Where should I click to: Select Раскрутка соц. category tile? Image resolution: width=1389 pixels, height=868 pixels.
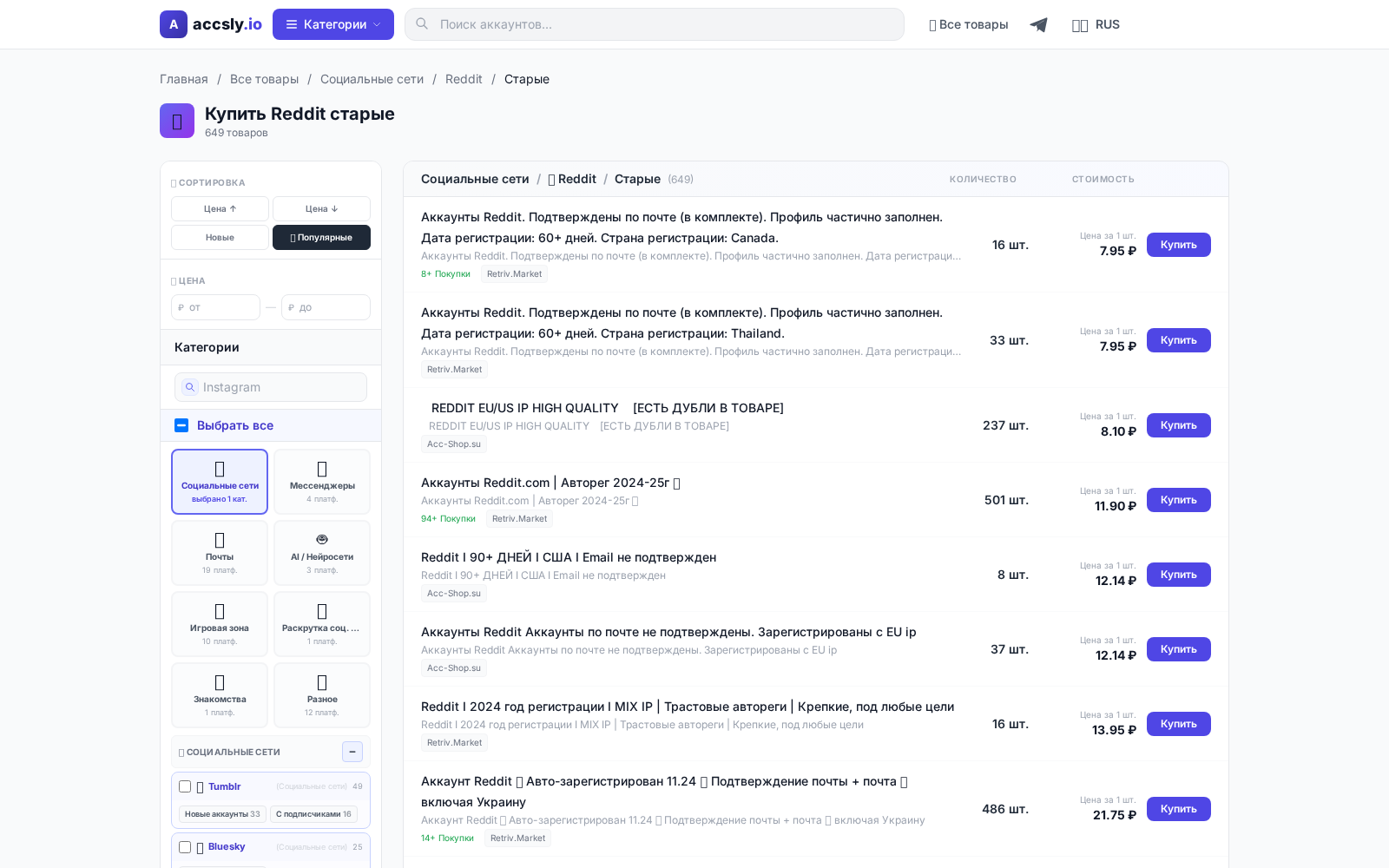pos(322,624)
